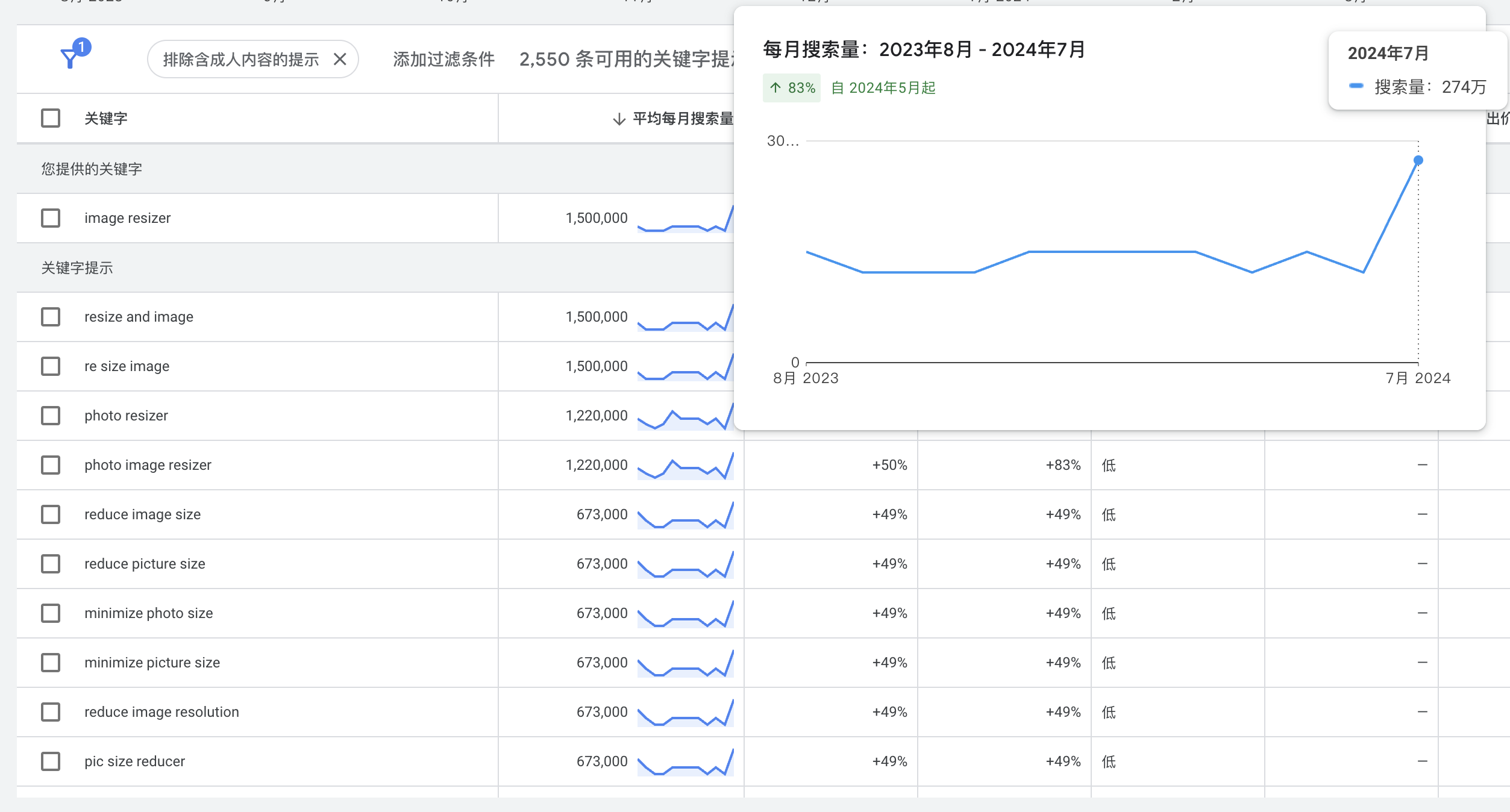Check the image resizer keyword

pyautogui.click(x=51, y=218)
